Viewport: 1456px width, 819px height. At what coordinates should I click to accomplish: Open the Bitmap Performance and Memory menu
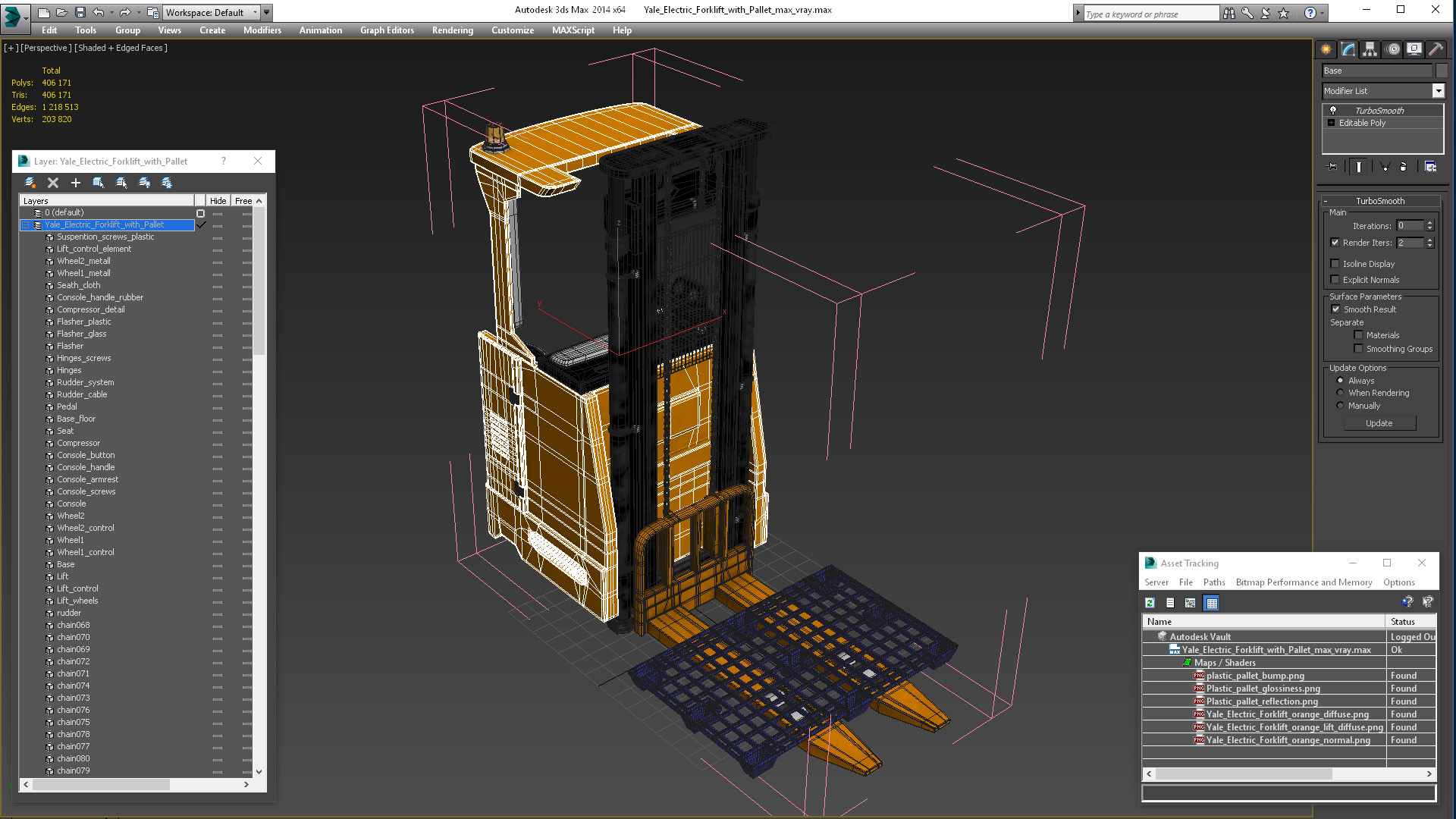(x=1303, y=582)
